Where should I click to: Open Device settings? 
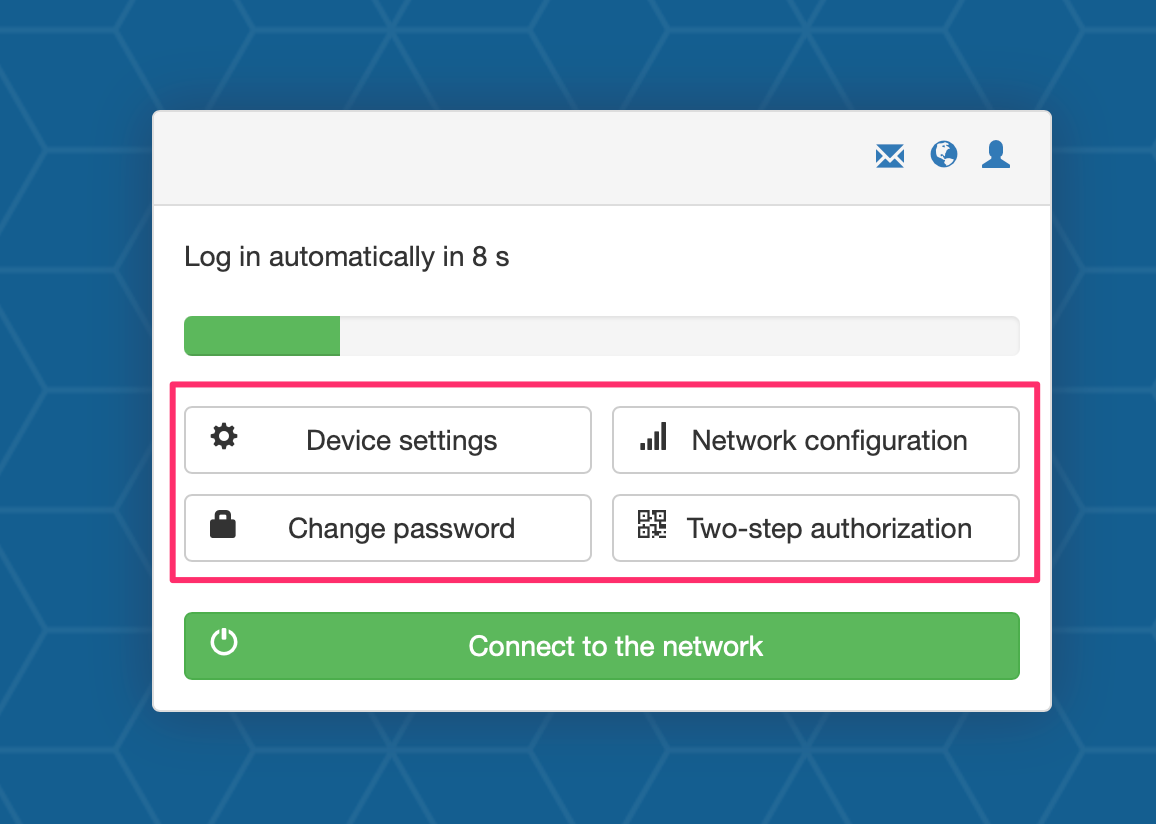pos(388,440)
